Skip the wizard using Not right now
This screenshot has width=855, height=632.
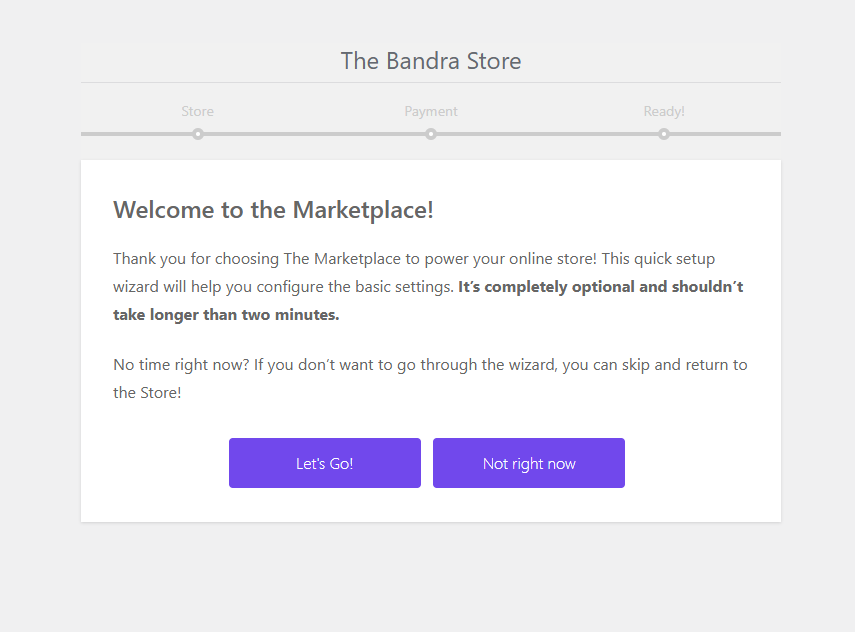528,463
